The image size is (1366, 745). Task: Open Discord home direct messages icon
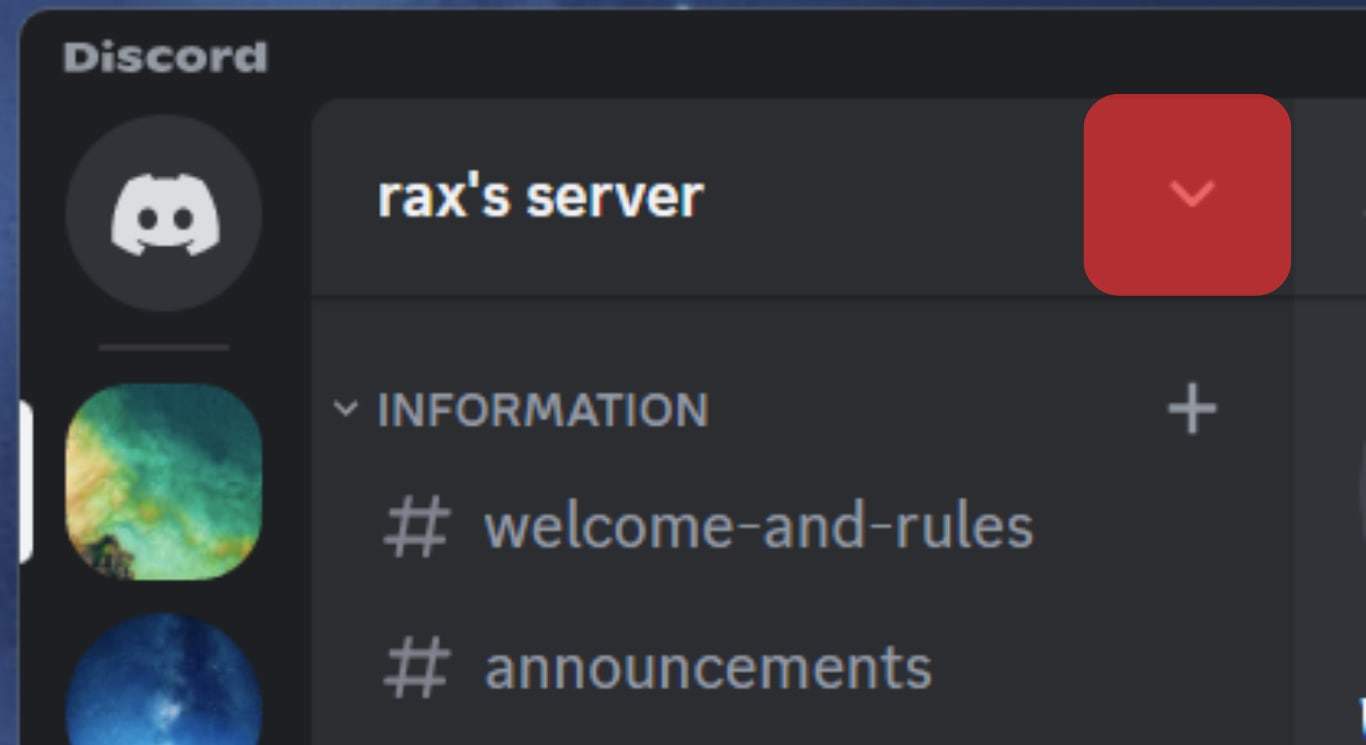click(164, 213)
